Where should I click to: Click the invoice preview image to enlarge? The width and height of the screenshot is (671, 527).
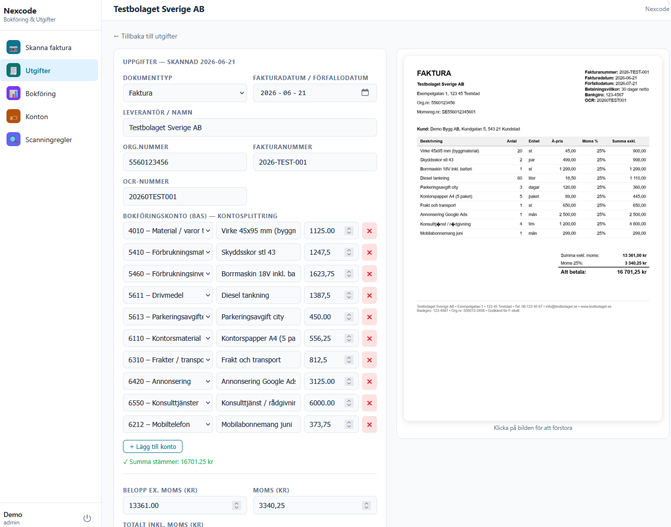533,238
